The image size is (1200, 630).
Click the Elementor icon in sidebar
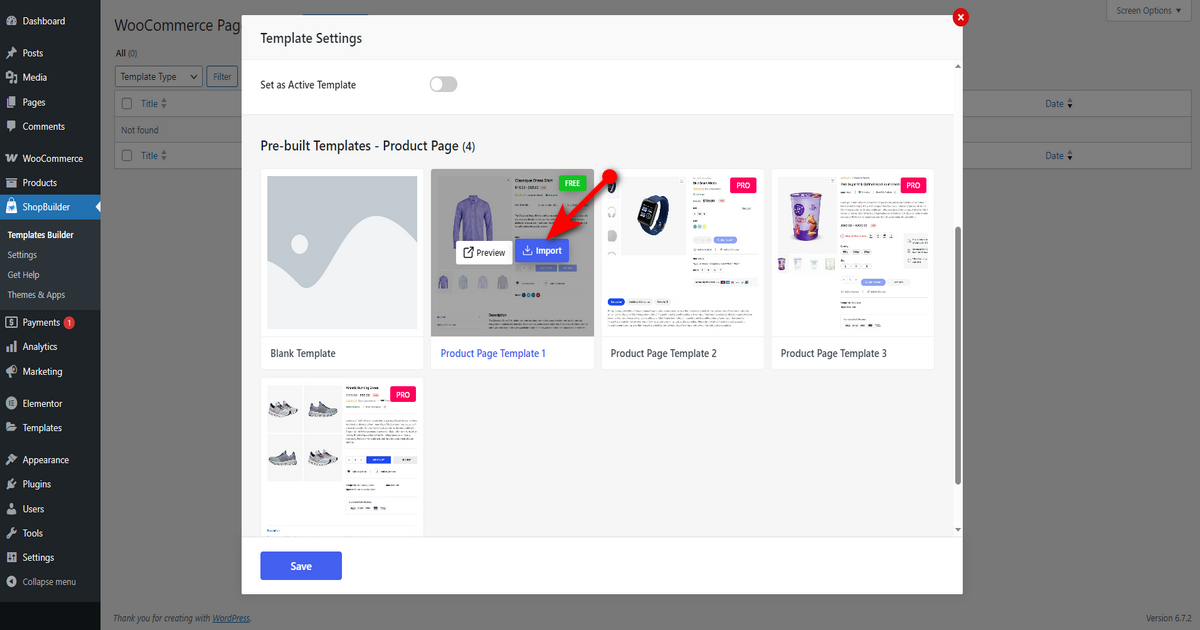(11, 403)
